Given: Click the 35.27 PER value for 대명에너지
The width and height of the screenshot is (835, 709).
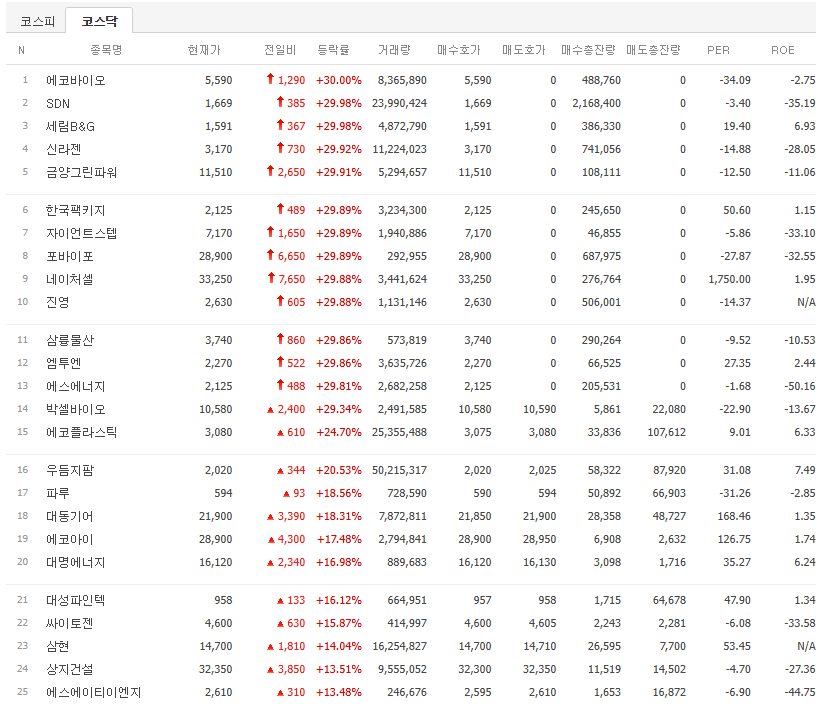Looking at the screenshot, I should pyautogui.click(x=737, y=562).
